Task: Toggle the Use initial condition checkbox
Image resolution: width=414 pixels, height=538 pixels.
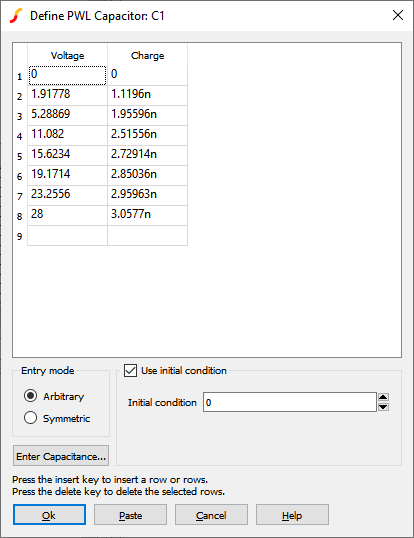Action: (x=130, y=371)
